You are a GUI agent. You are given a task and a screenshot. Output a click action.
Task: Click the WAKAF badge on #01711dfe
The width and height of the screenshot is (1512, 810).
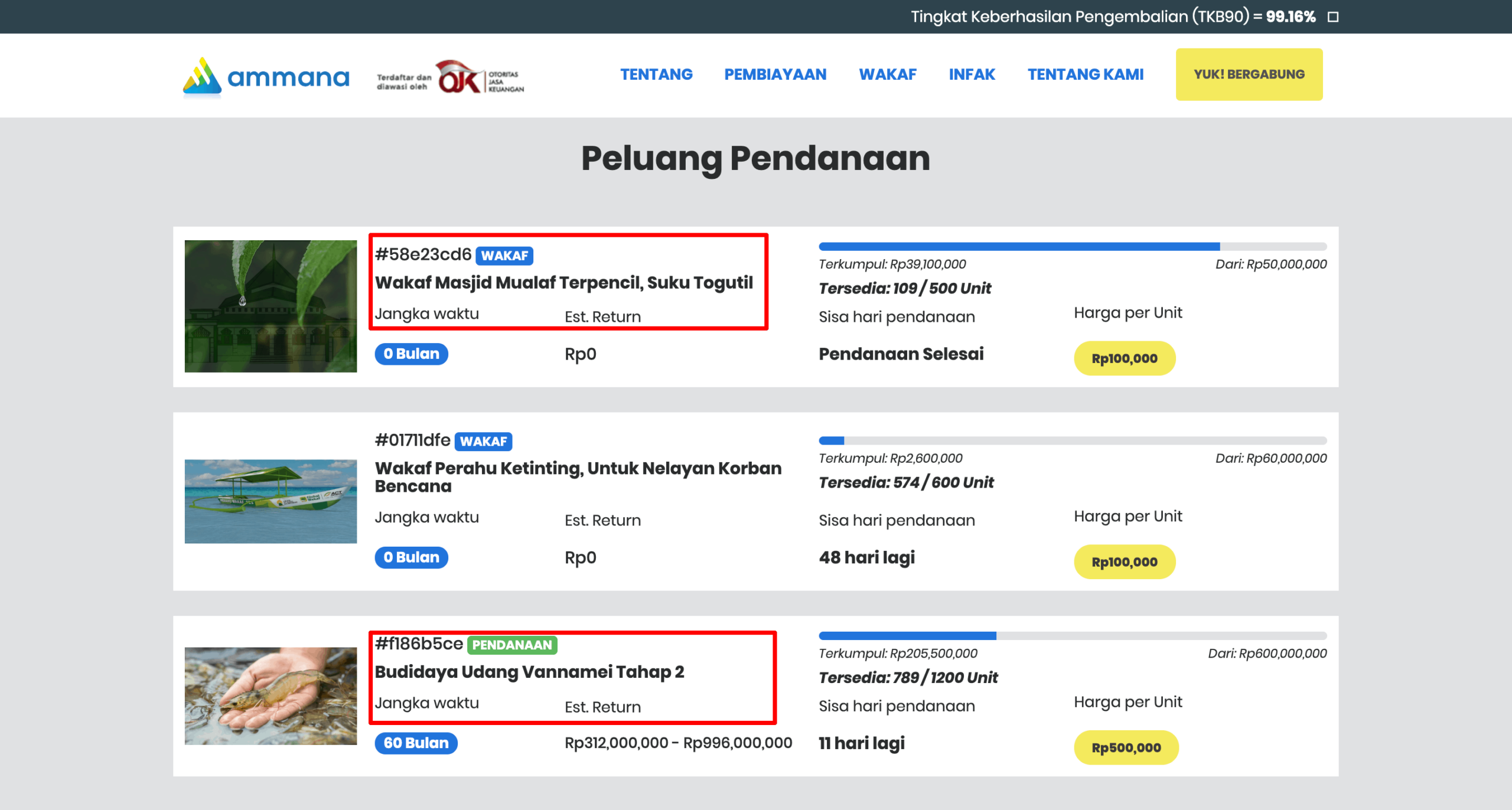tap(484, 440)
